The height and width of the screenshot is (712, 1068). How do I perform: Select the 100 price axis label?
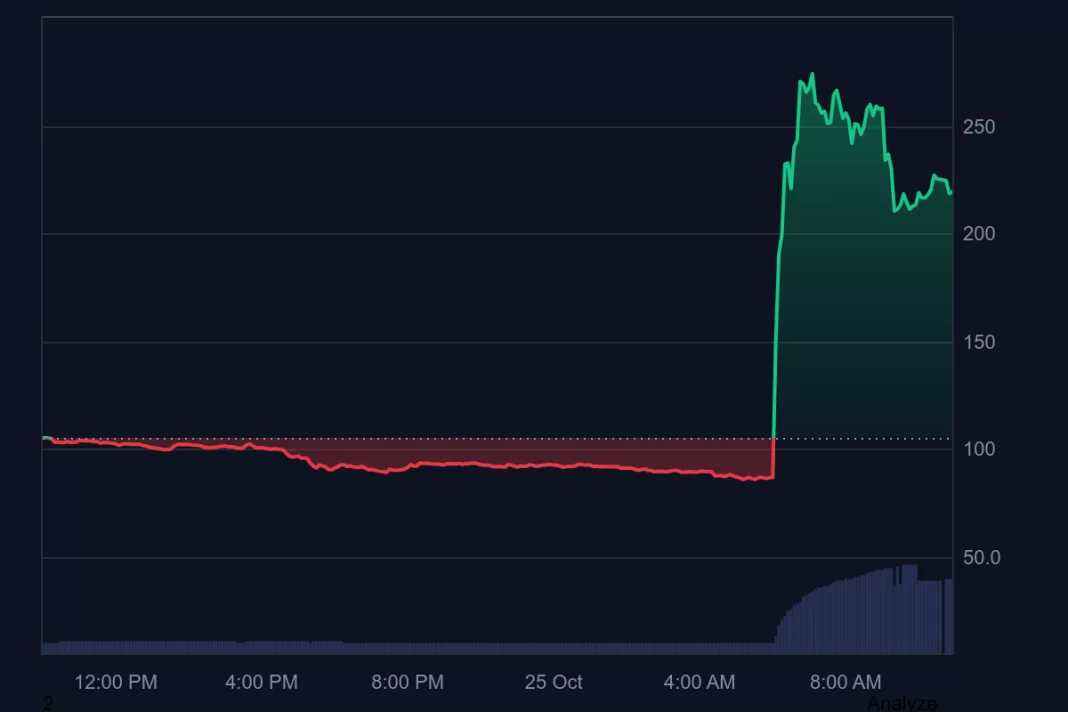coord(979,449)
